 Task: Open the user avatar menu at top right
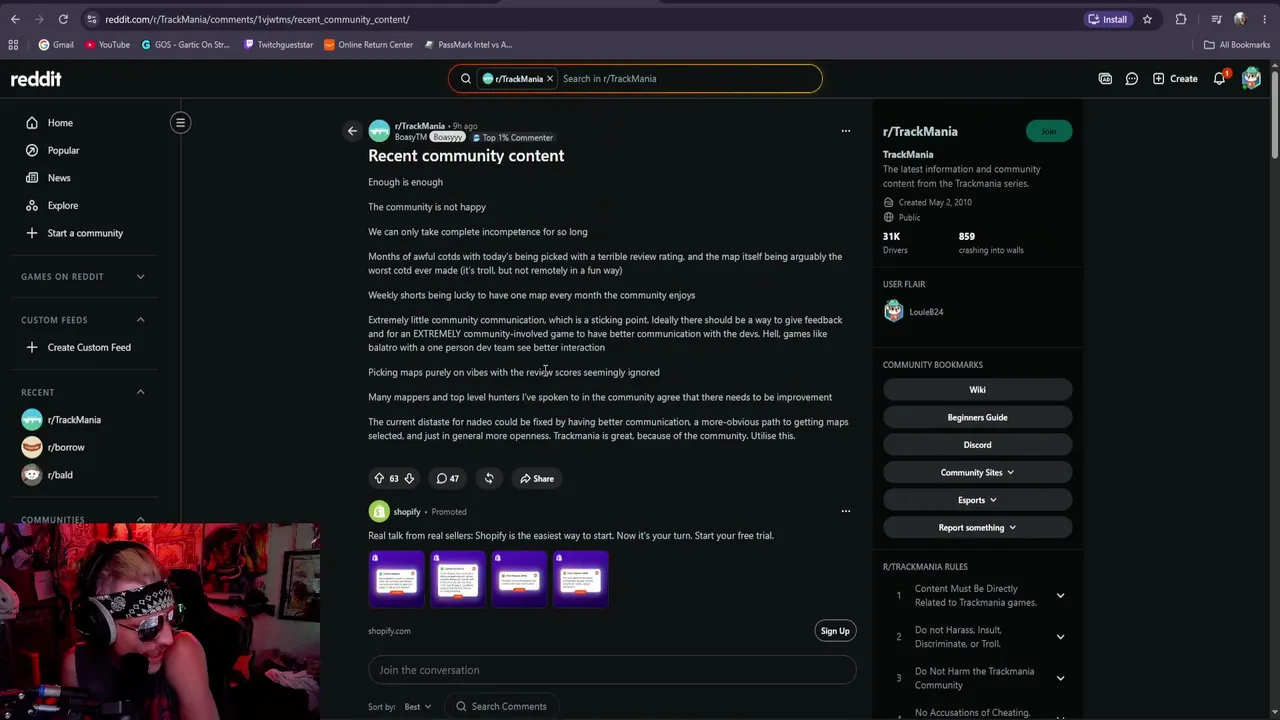click(x=1251, y=79)
